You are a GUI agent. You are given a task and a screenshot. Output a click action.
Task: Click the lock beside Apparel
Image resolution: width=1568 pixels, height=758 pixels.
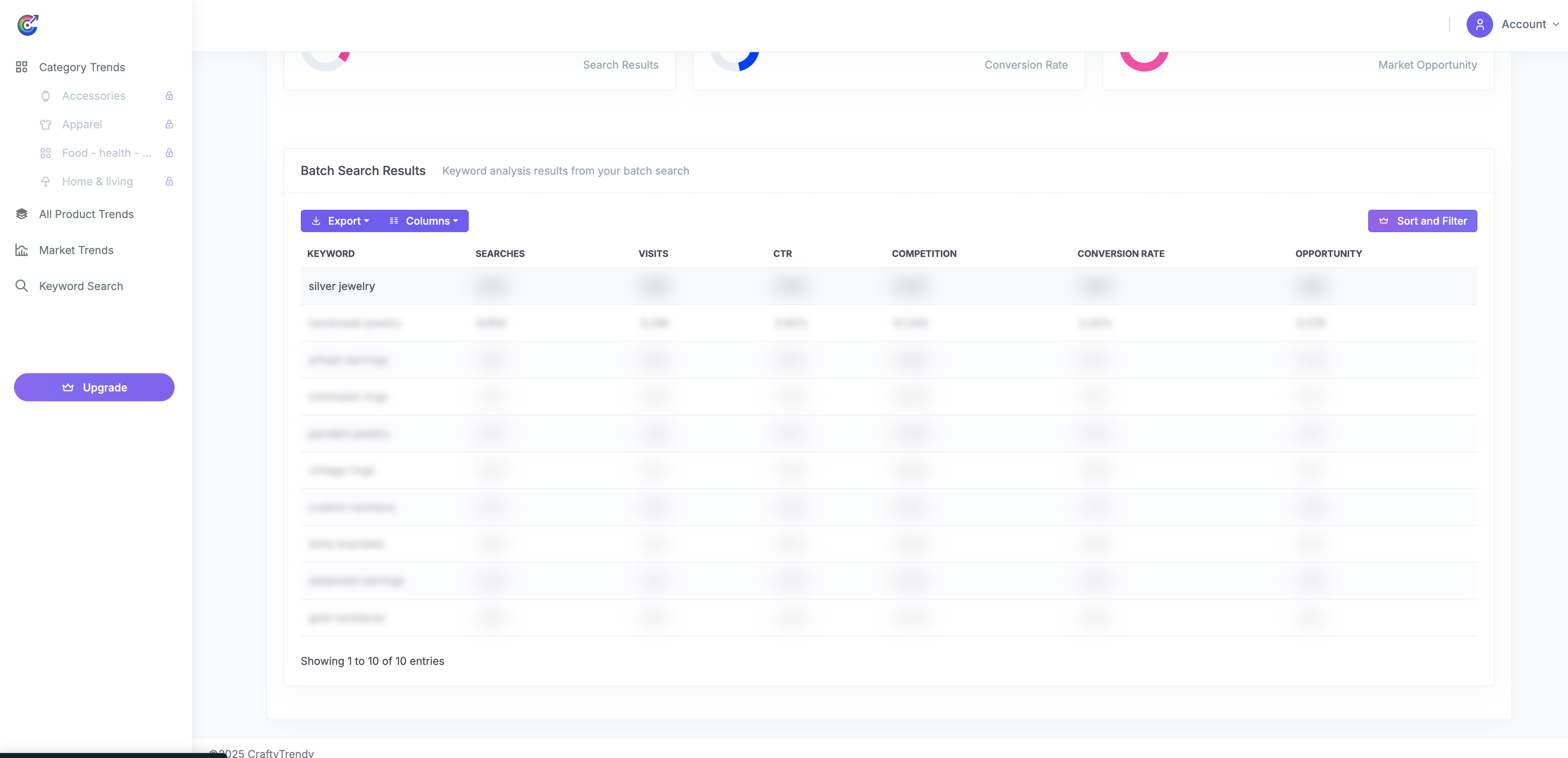coord(169,124)
